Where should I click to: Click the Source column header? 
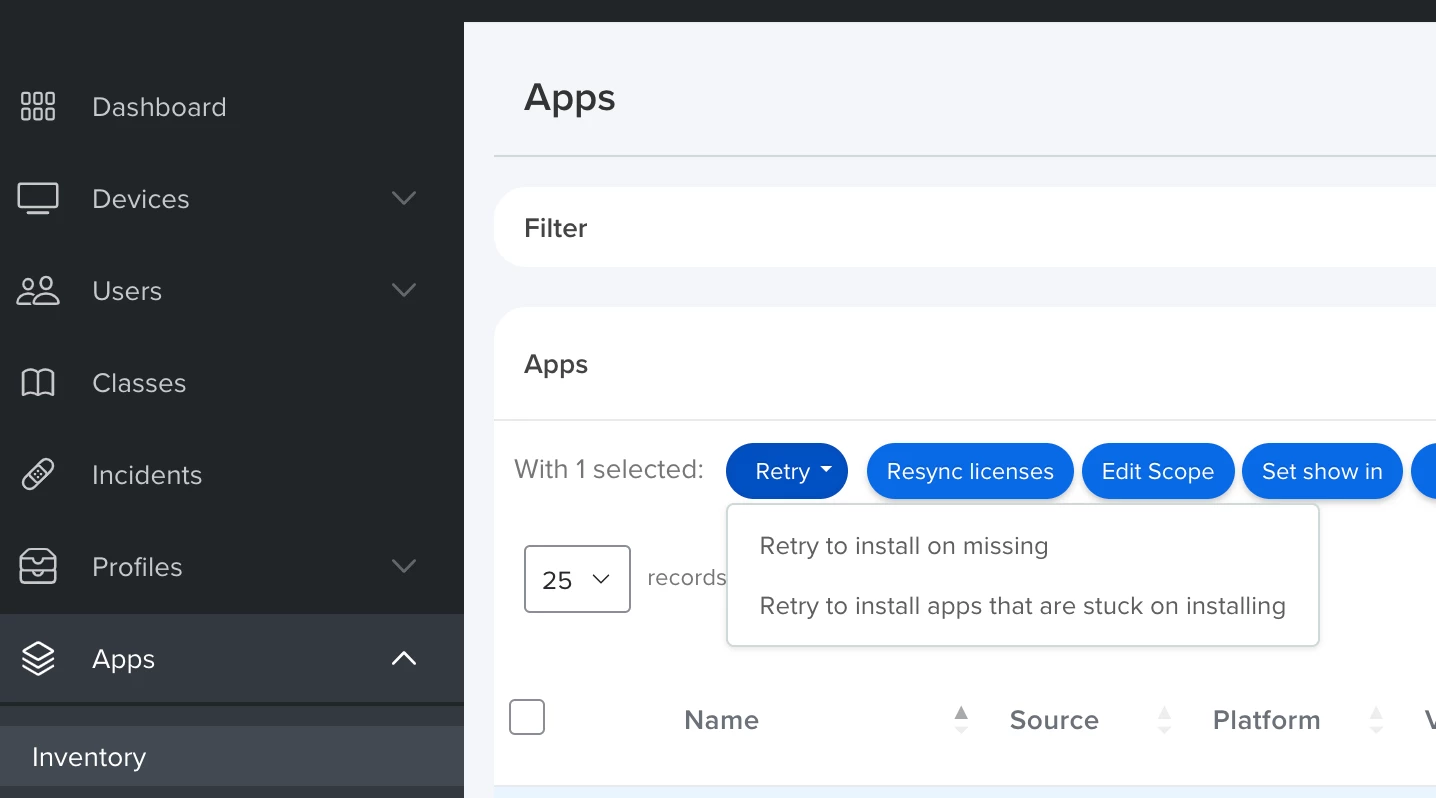pos(1054,720)
